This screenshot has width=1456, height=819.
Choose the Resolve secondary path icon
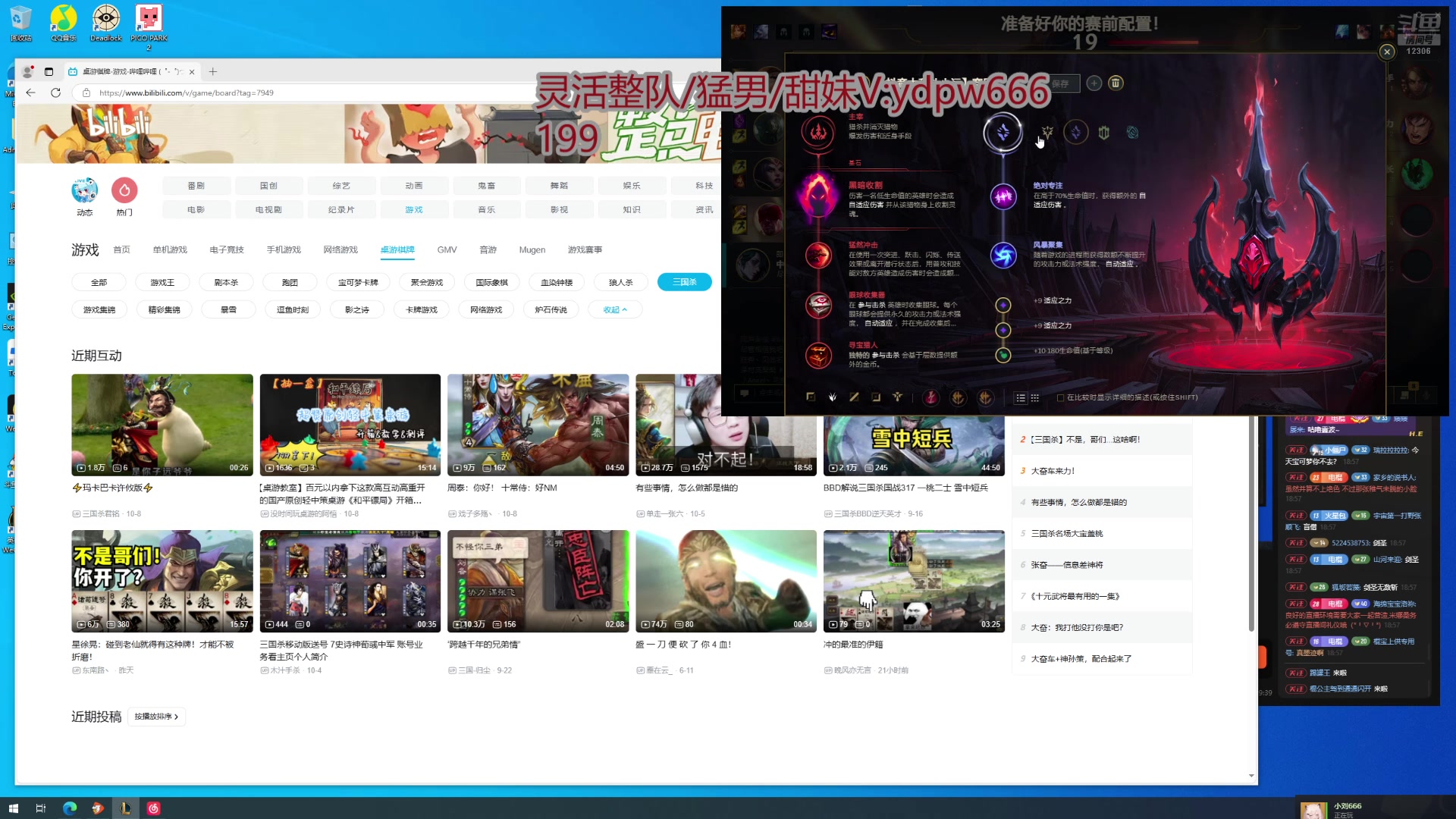tap(1104, 133)
